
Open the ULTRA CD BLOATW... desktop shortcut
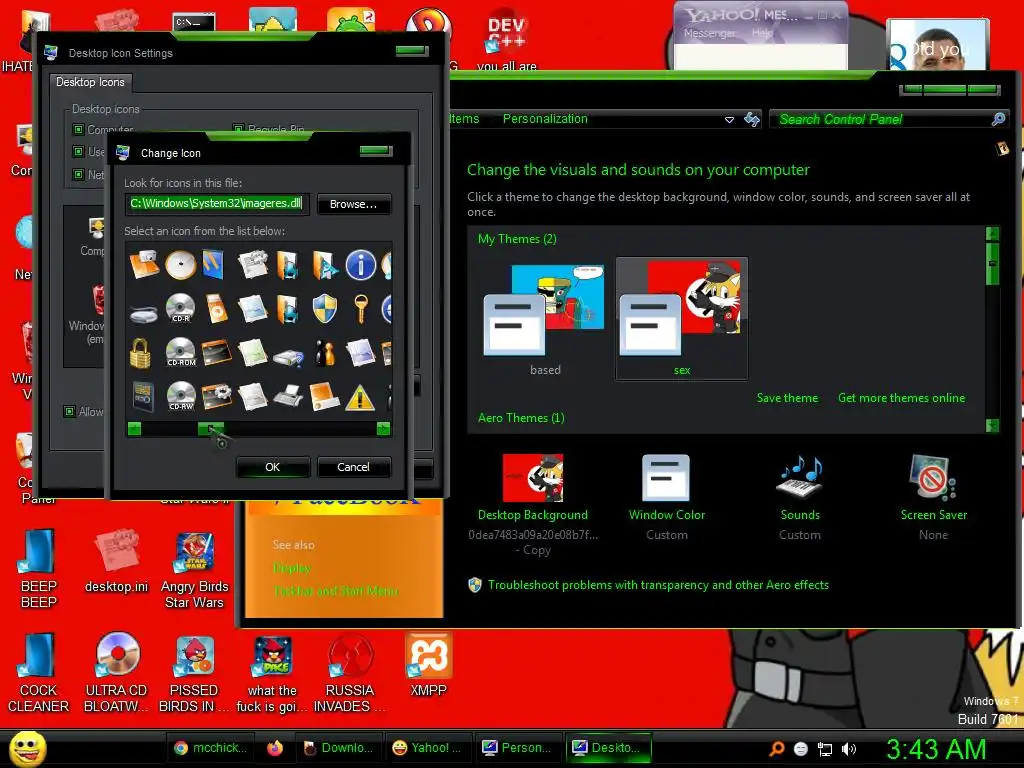pos(117,672)
